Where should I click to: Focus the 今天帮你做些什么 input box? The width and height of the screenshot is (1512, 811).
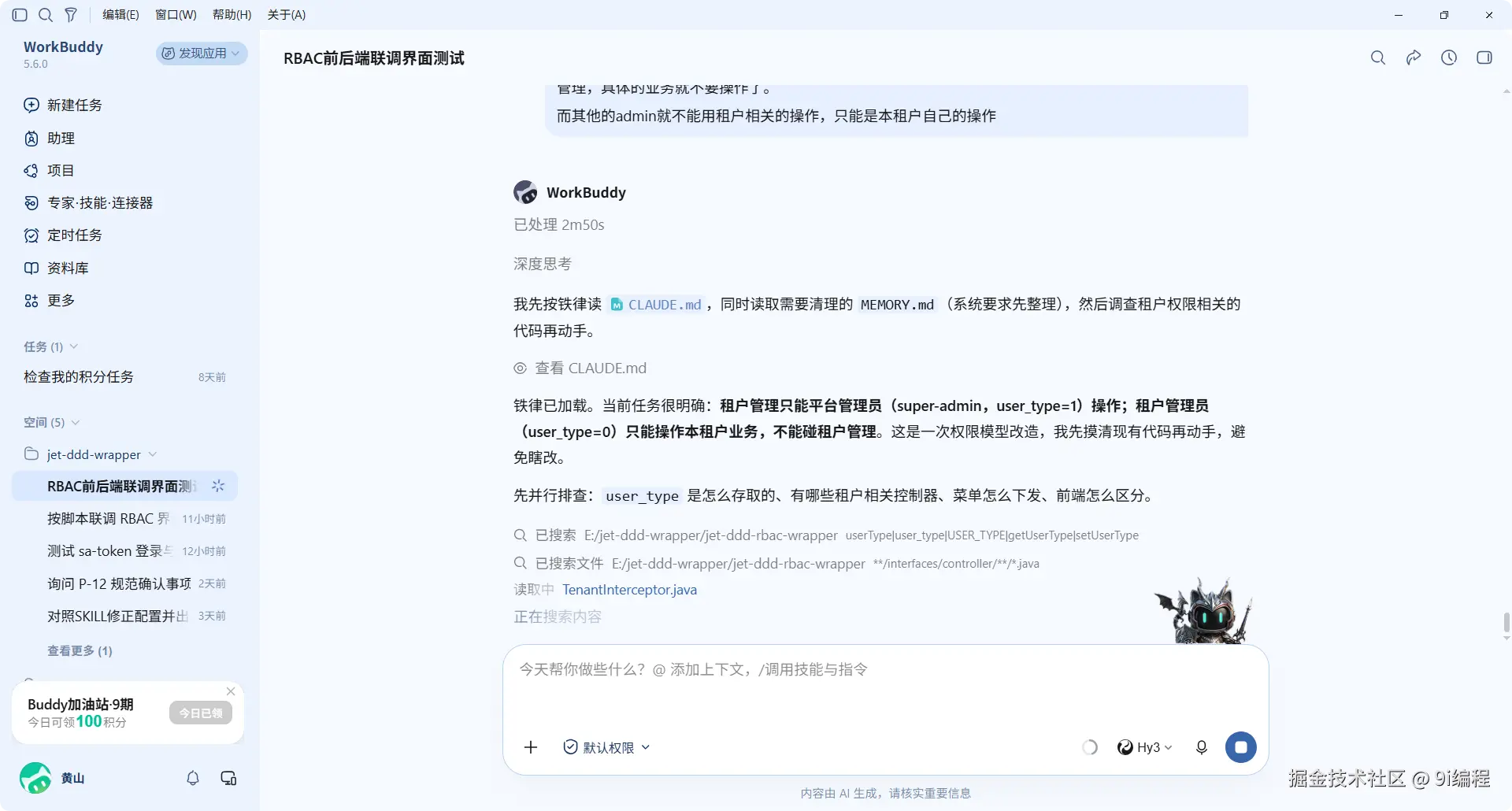885,670
